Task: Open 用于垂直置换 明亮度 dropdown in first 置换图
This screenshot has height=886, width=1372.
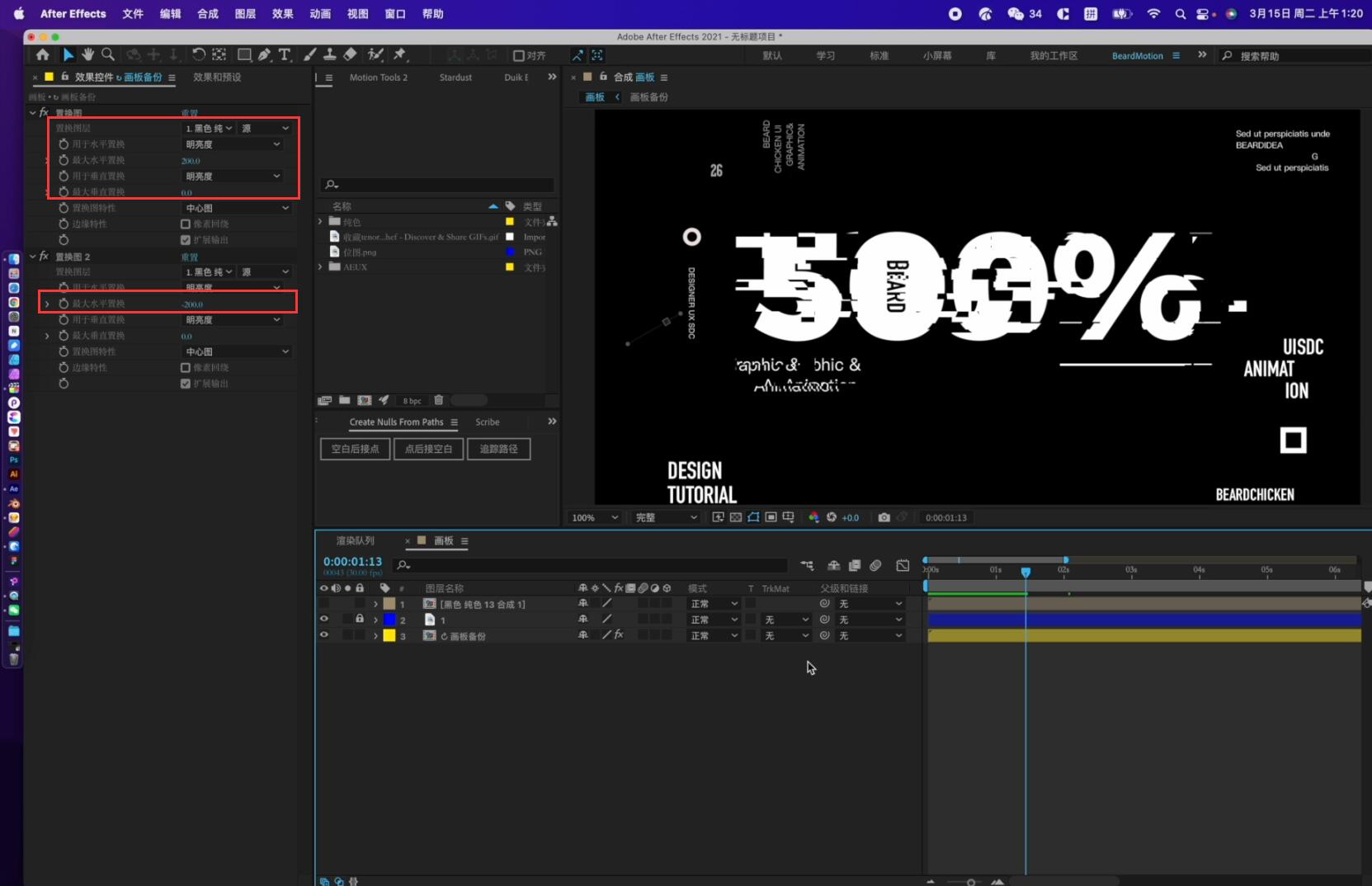Action: [x=233, y=177]
